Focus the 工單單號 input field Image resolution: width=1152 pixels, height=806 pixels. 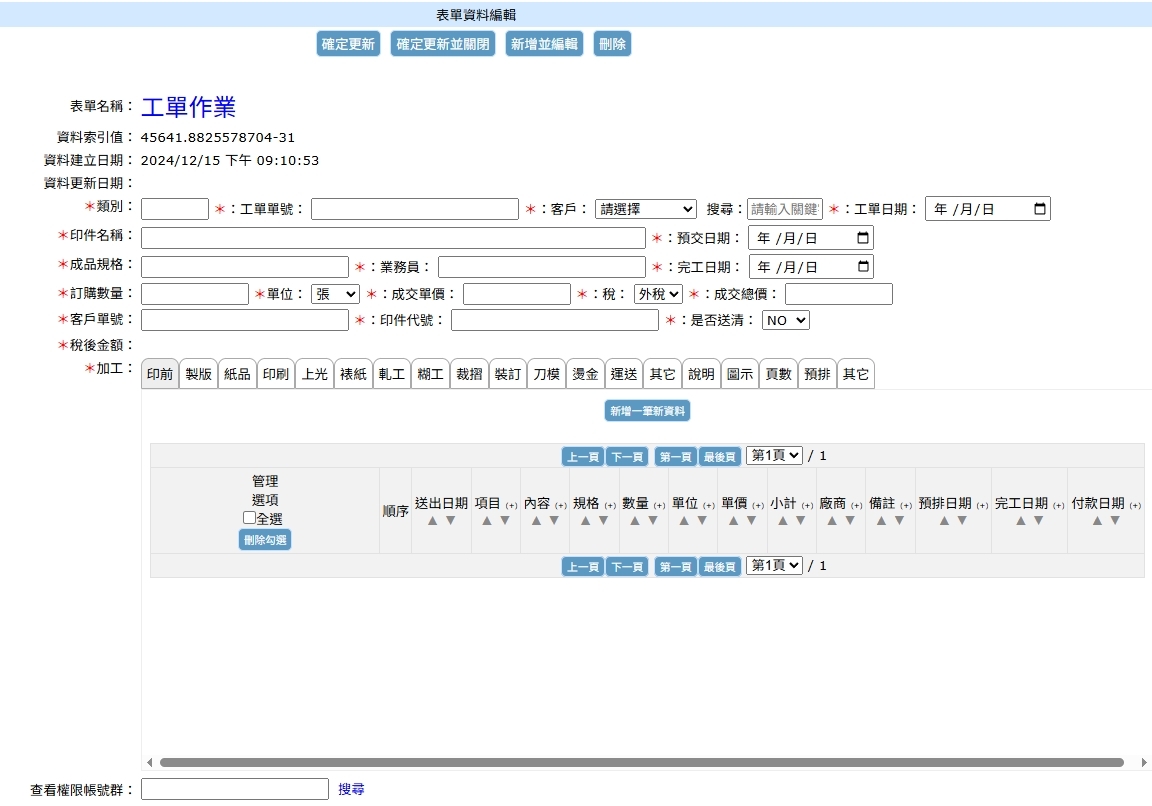pos(415,209)
